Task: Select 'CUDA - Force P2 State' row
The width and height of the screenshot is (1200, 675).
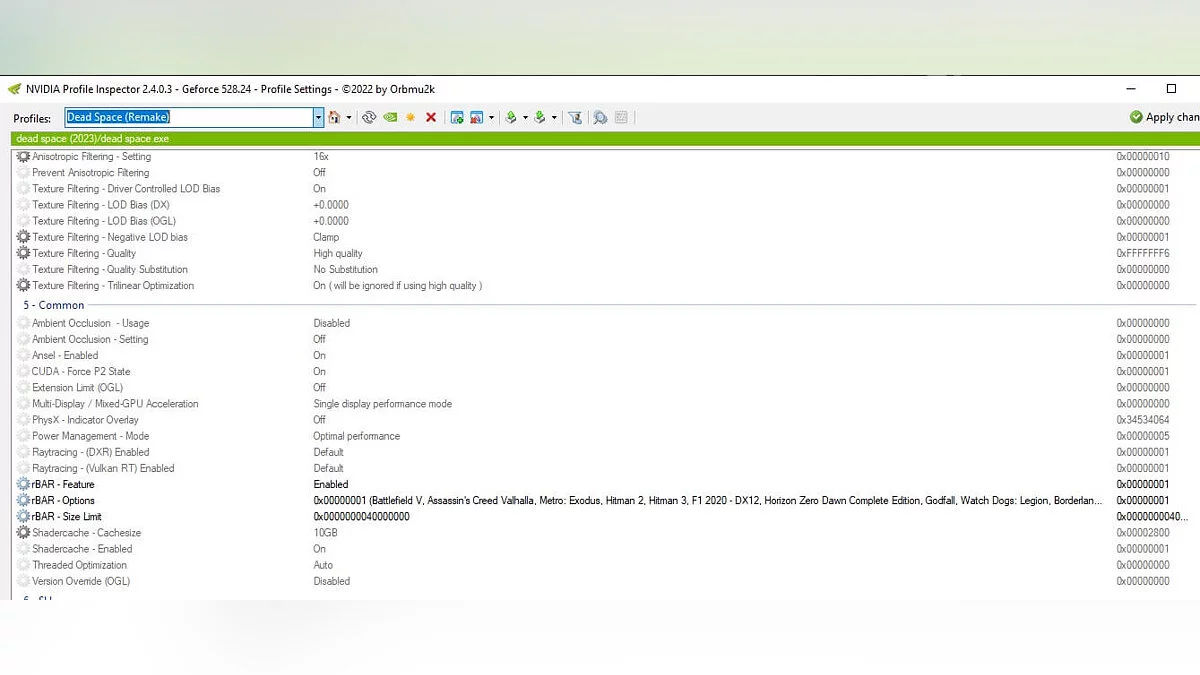Action: tap(81, 371)
